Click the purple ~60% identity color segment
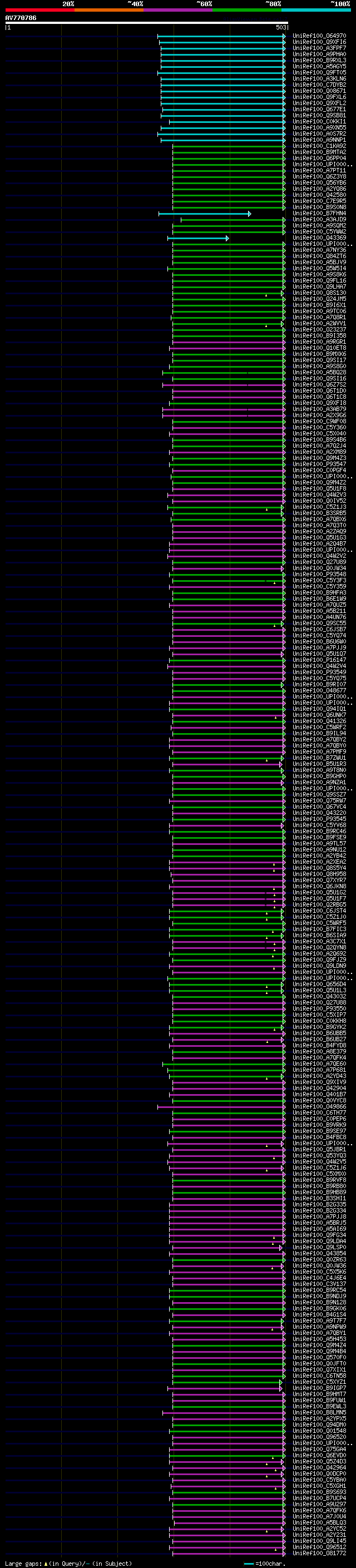The width and height of the screenshot is (356, 1568). (179, 10)
